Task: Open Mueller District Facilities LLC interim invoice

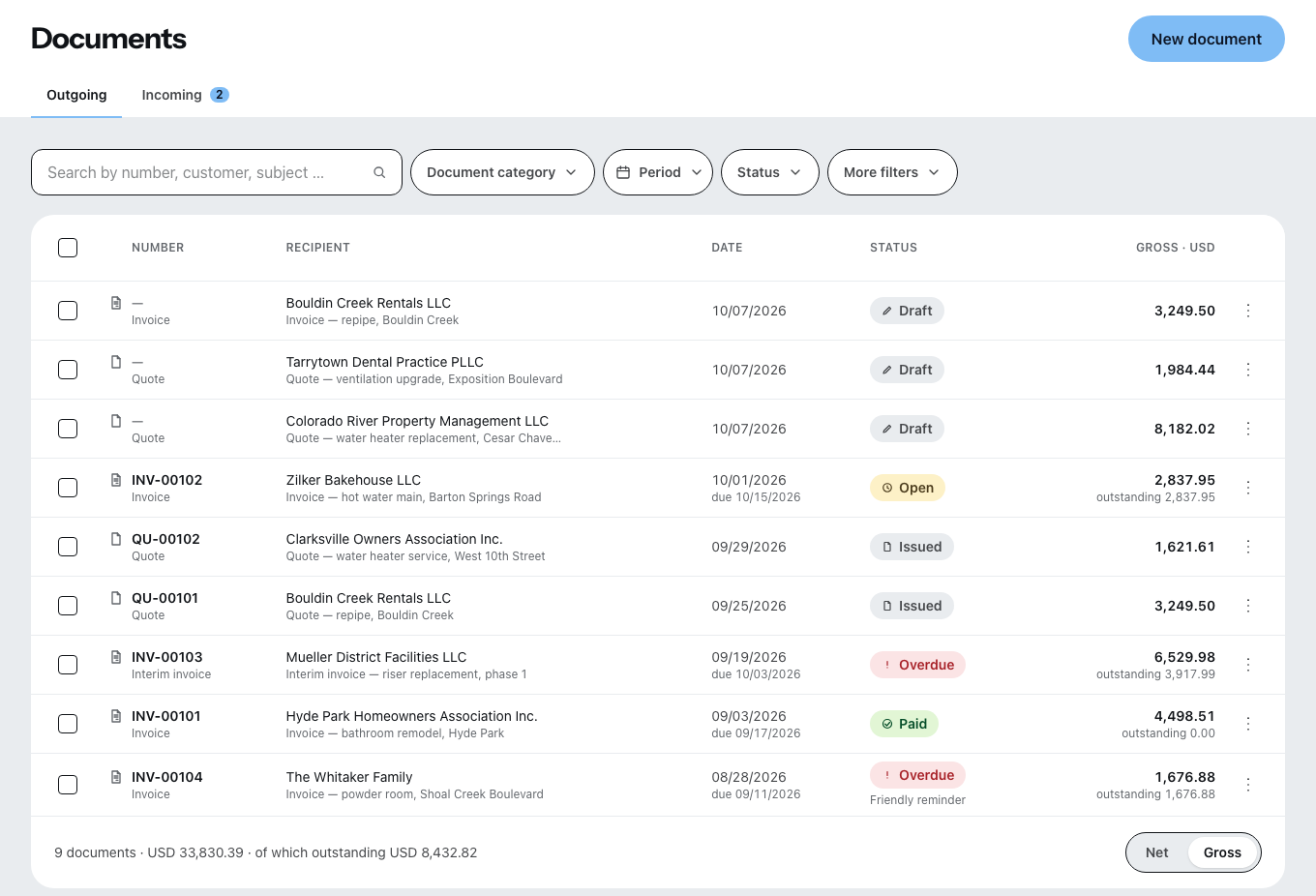Action: tap(658, 665)
